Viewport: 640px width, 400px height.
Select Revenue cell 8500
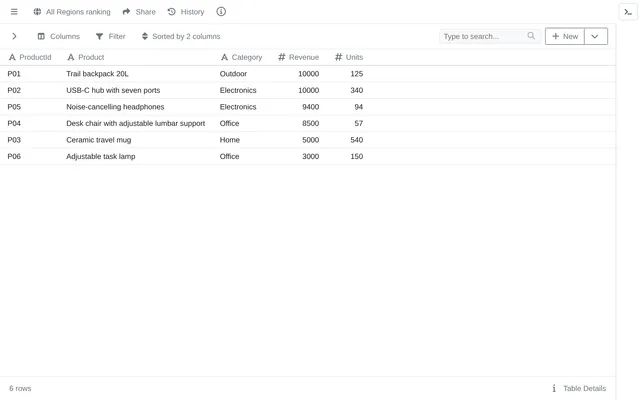311,123
